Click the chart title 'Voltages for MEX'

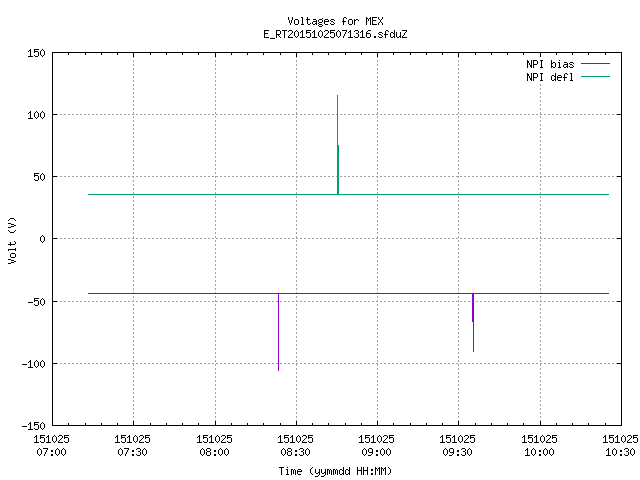click(335, 21)
